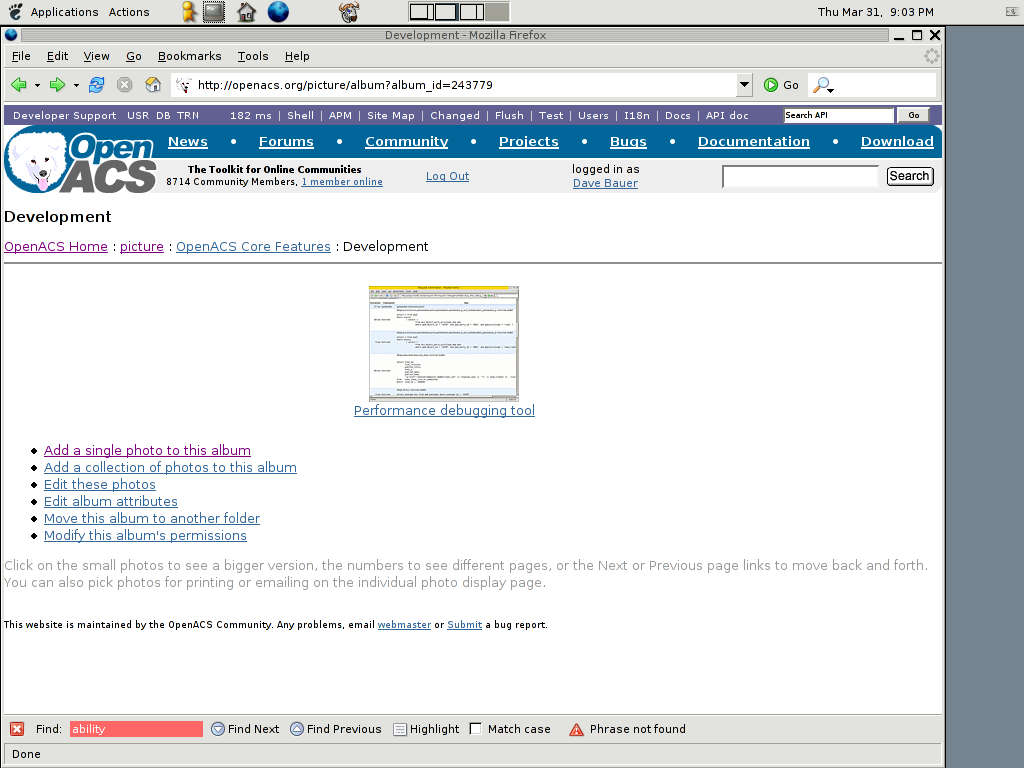Navigate forward using the forward arrow icon
Screen dimensions: 1024x768
coord(56,85)
